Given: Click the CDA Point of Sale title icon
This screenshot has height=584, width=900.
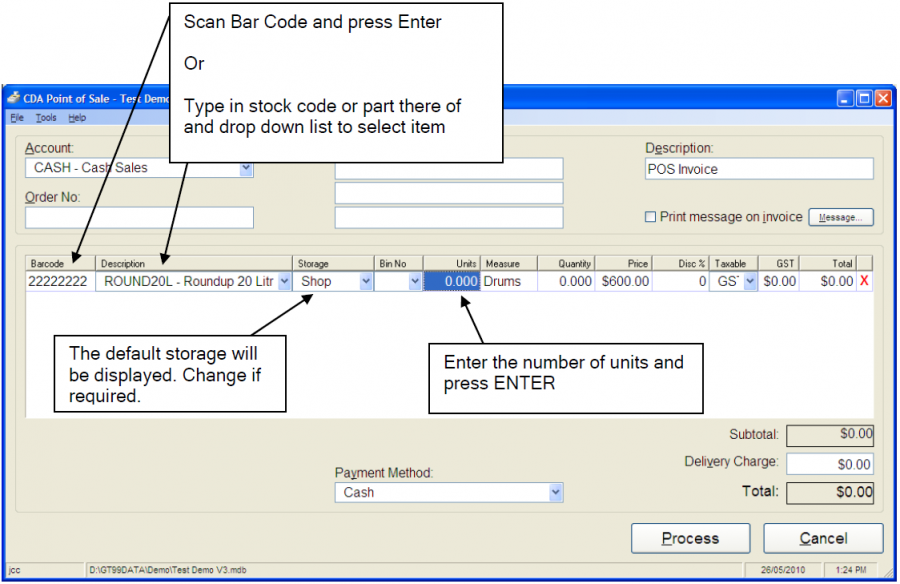Looking at the screenshot, I should [x=14, y=98].
